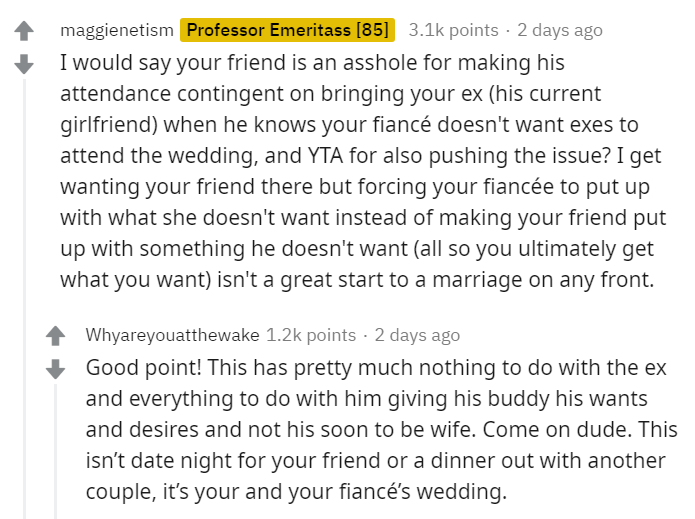The height and width of the screenshot is (519, 695).
Task: Open Whyareyouatthewake's user profile
Action: (x=172, y=335)
